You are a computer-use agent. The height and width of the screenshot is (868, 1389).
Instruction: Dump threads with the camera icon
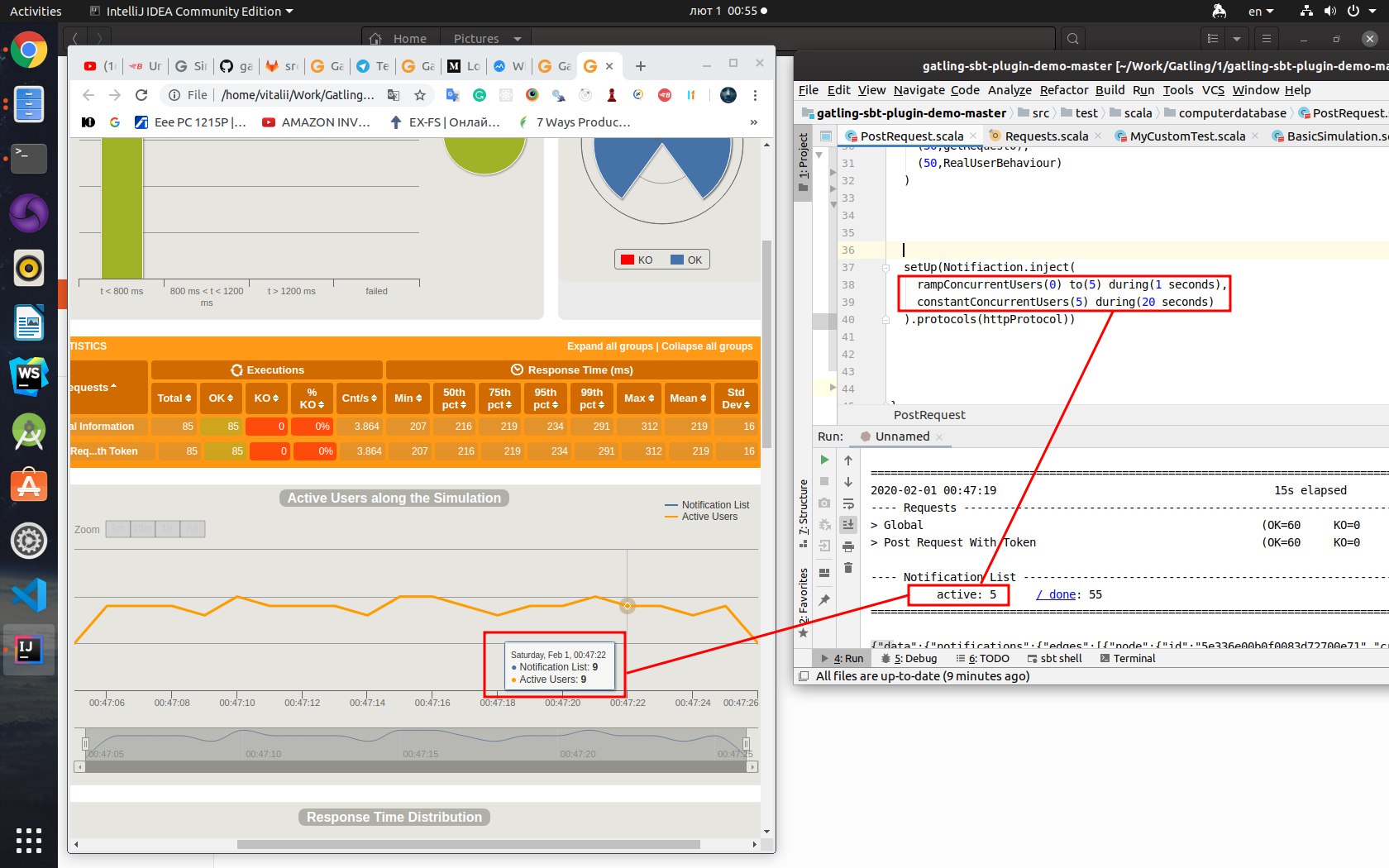tap(824, 503)
